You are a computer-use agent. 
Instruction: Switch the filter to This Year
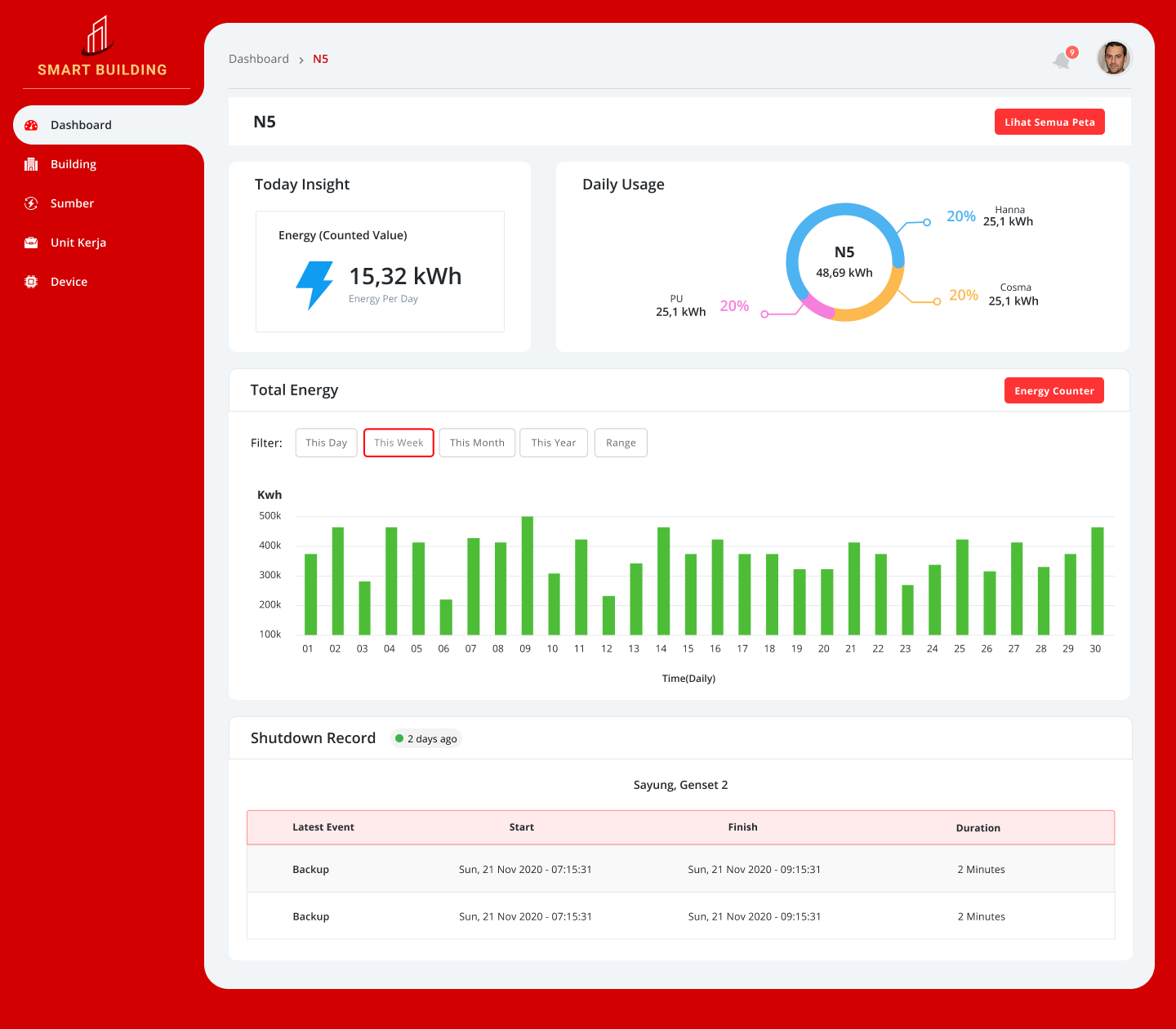(x=554, y=443)
